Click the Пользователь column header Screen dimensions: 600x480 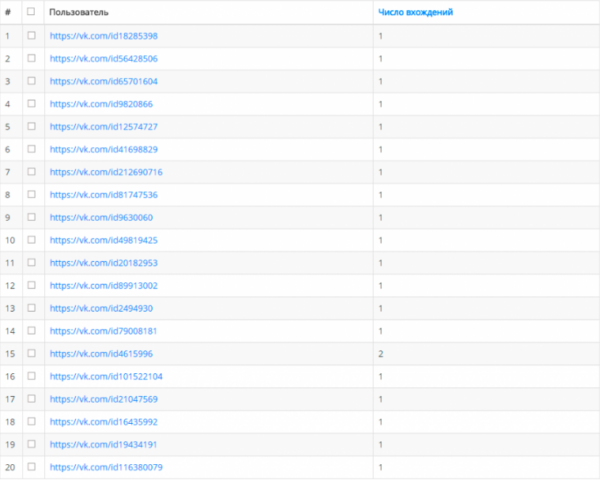79,12
